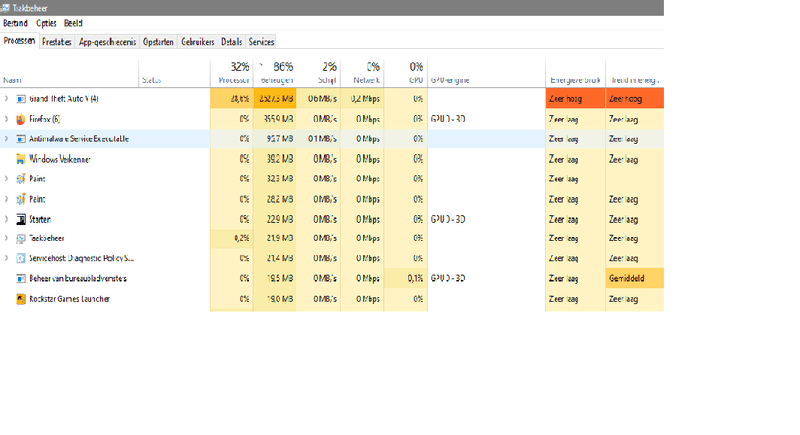Image resolution: width=800 pixels, height=435 pixels.
Task: Click the Servicehost Diagnostic Policy icon
Action: pos(20,259)
